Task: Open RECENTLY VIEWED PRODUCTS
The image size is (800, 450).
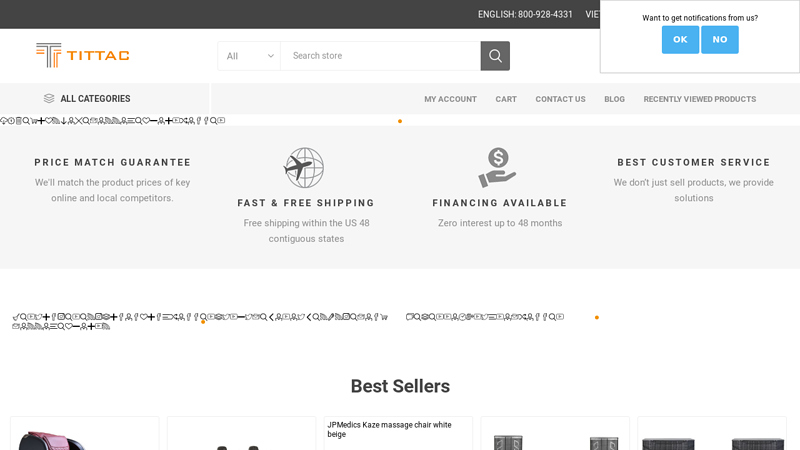Action: (x=699, y=99)
